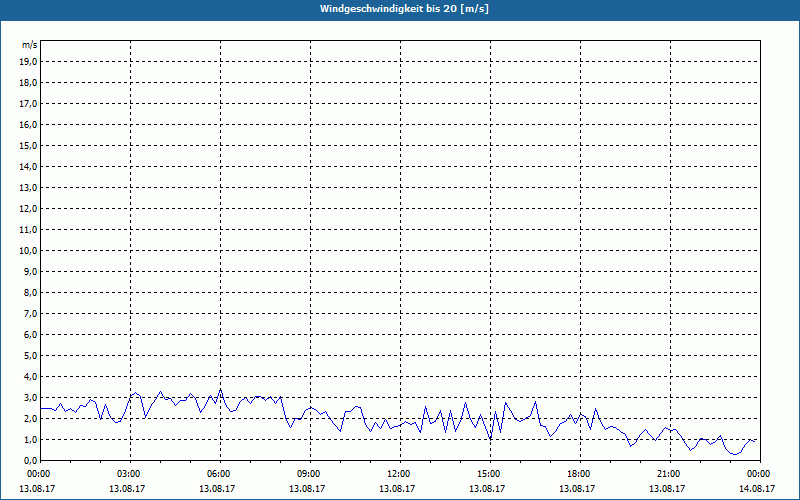Viewport: 800px width, 500px height.
Task: Click the 03:00 time label
Action: click(130, 474)
